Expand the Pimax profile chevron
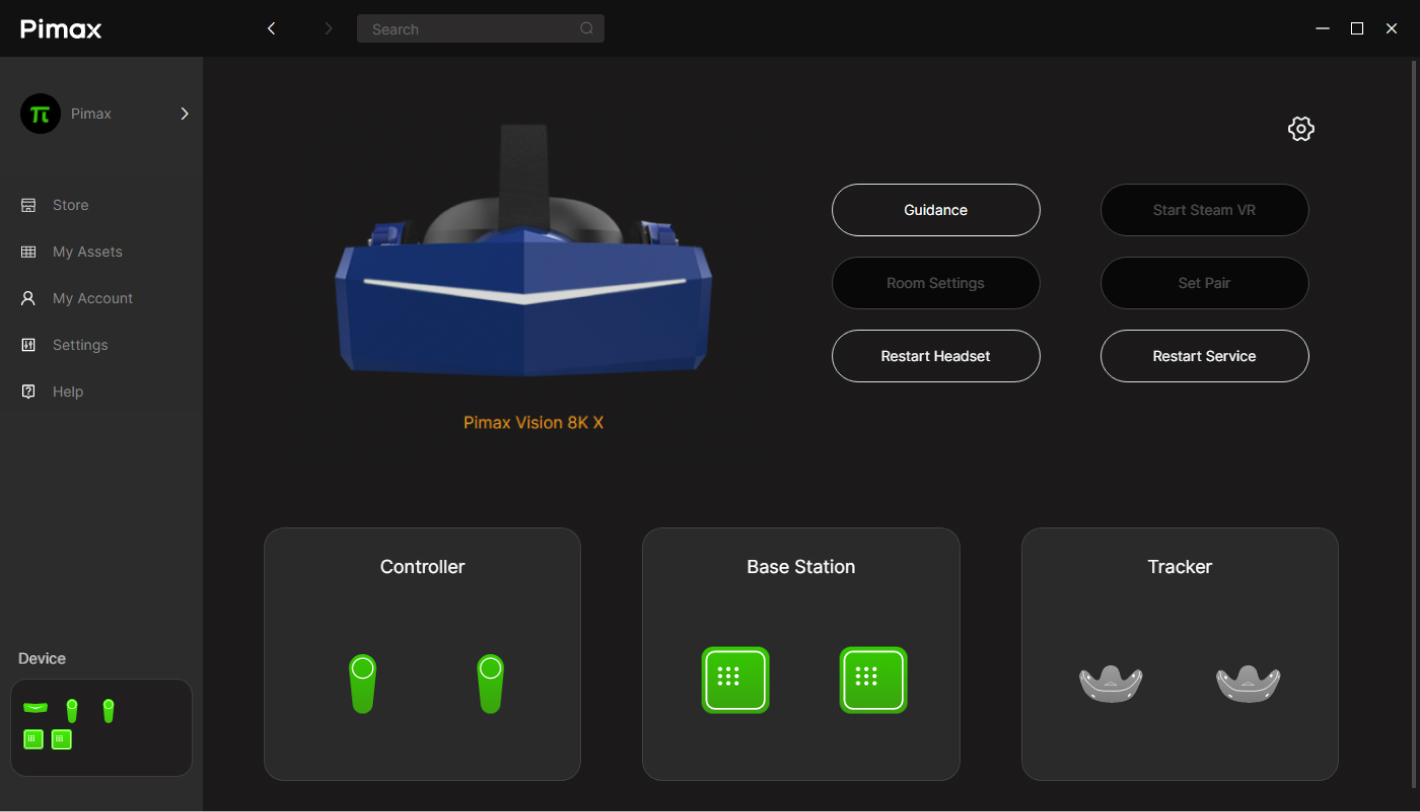The height and width of the screenshot is (812, 1420). (184, 114)
